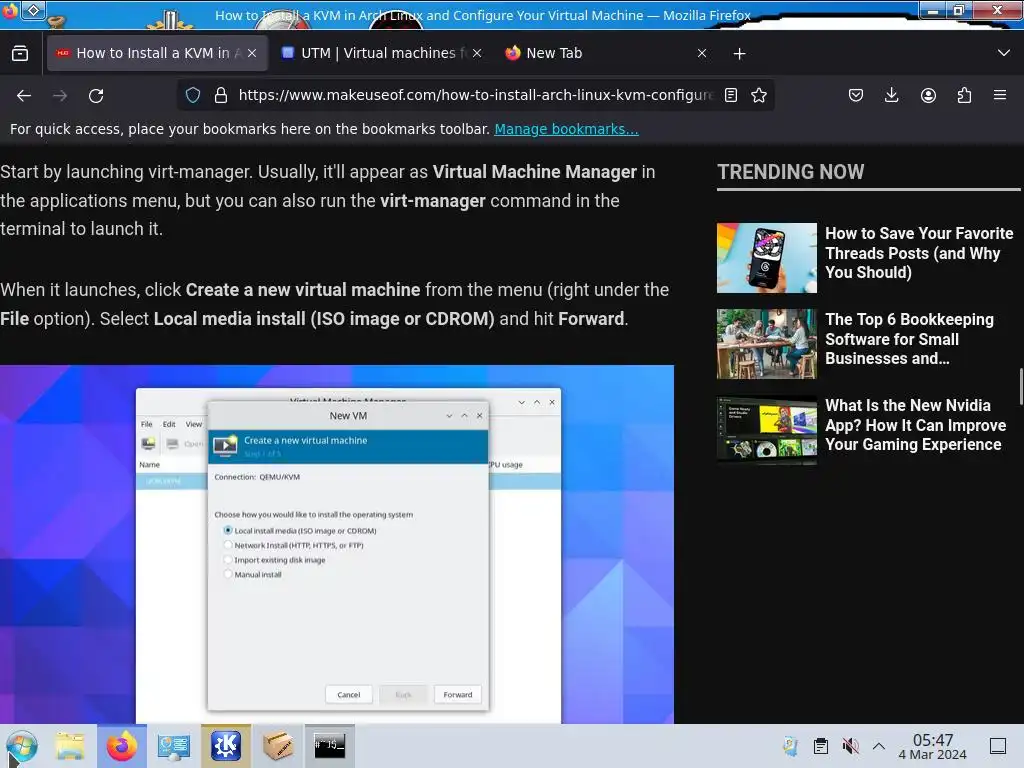This screenshot has width=1024, height=768.
Task: Open the Pocket save icon
Action: (x=856, y=95)
